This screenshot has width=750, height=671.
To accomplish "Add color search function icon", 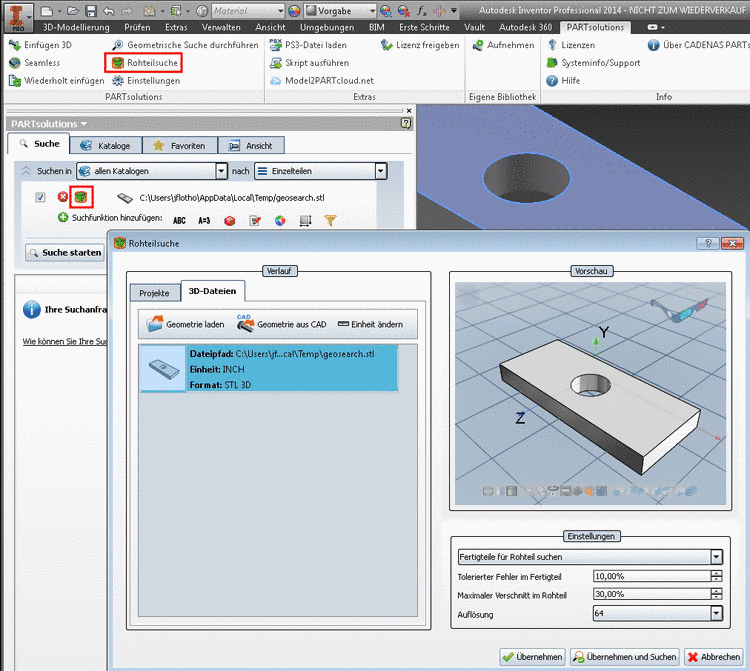I will click(280, 219).
